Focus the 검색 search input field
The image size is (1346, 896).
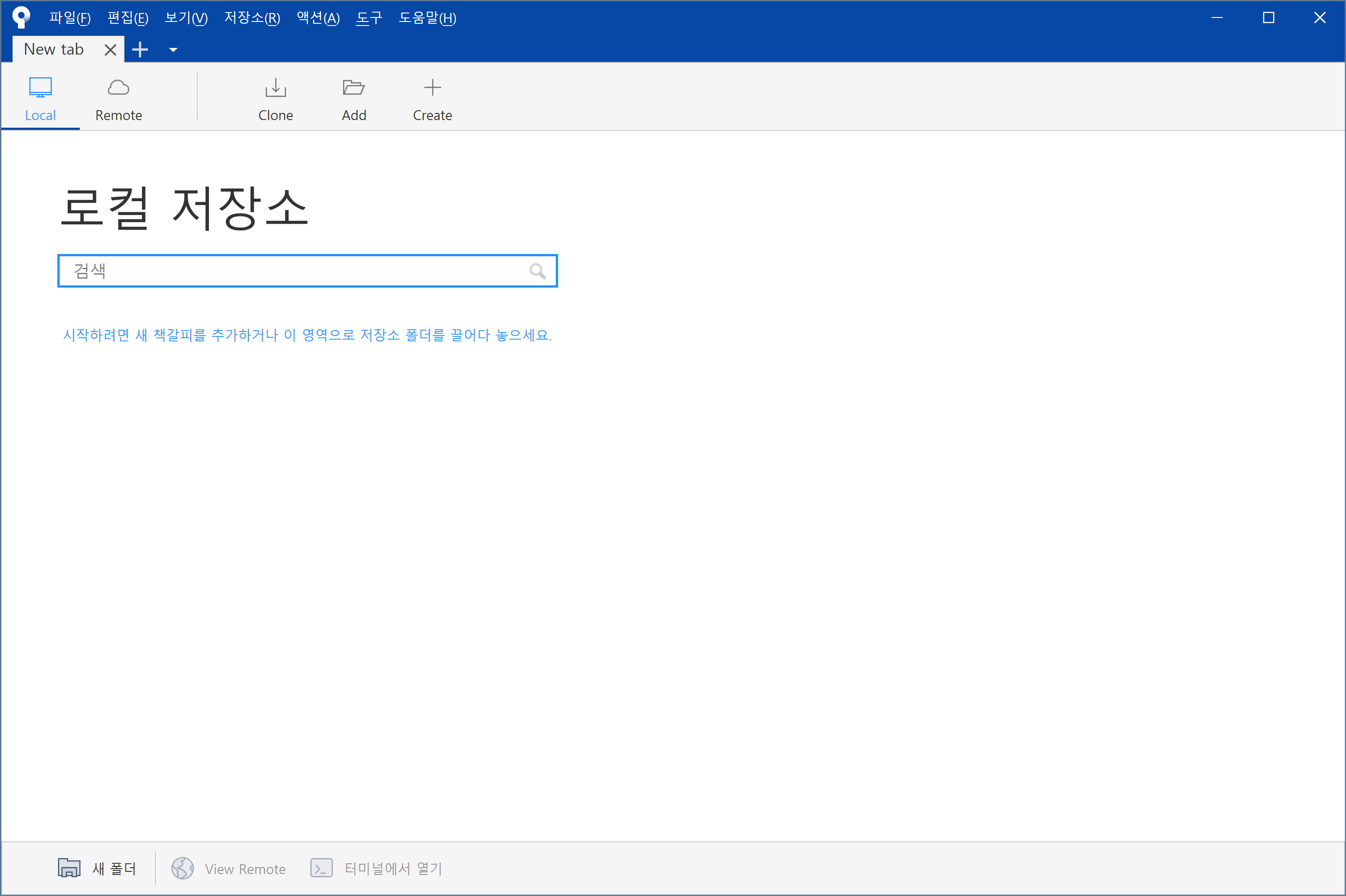[297, 271]
